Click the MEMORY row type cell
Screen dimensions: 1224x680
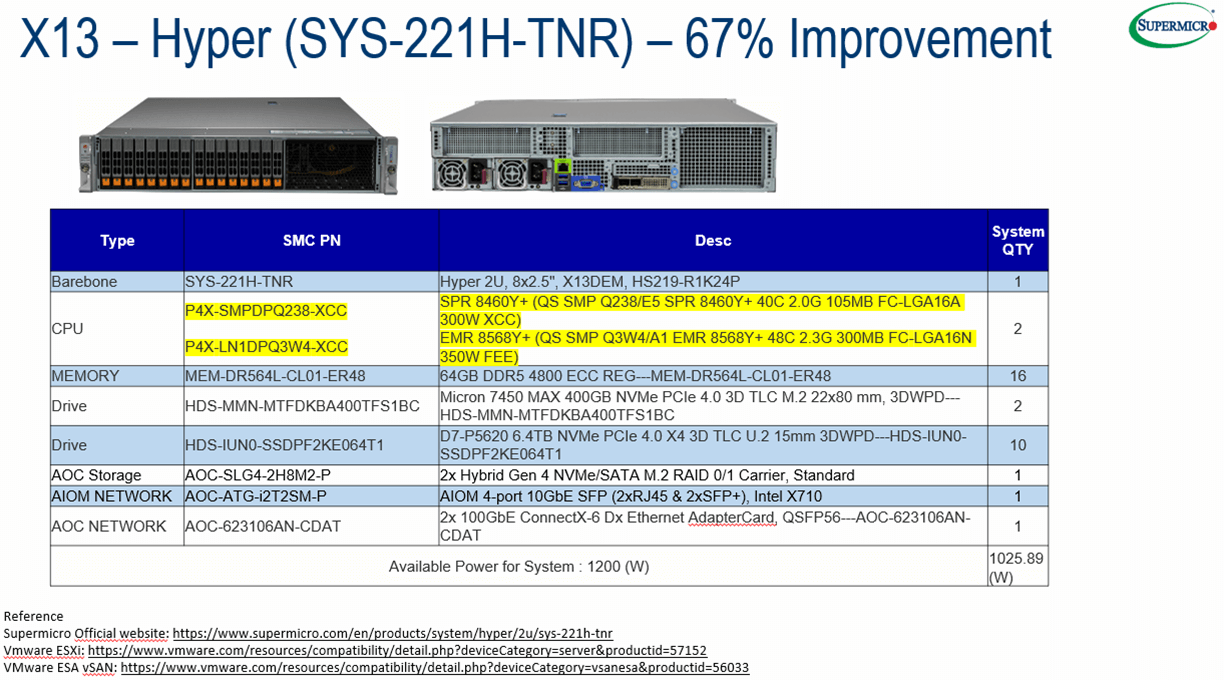coord(86,376)
